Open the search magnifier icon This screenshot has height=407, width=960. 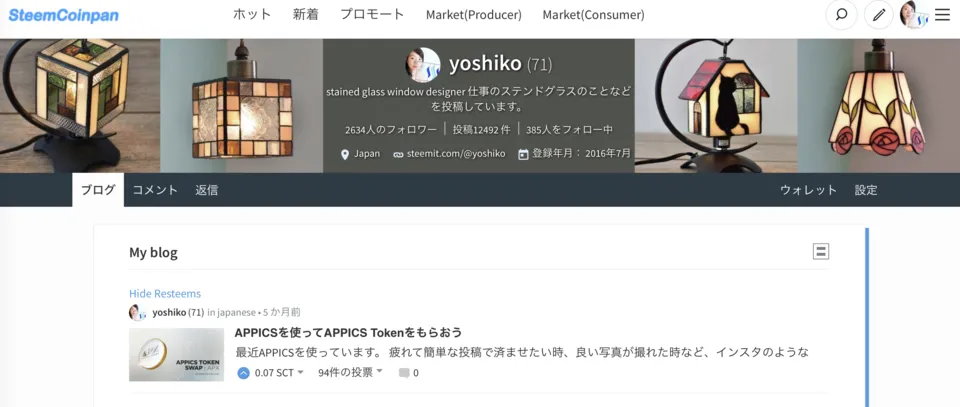[841, 15]
